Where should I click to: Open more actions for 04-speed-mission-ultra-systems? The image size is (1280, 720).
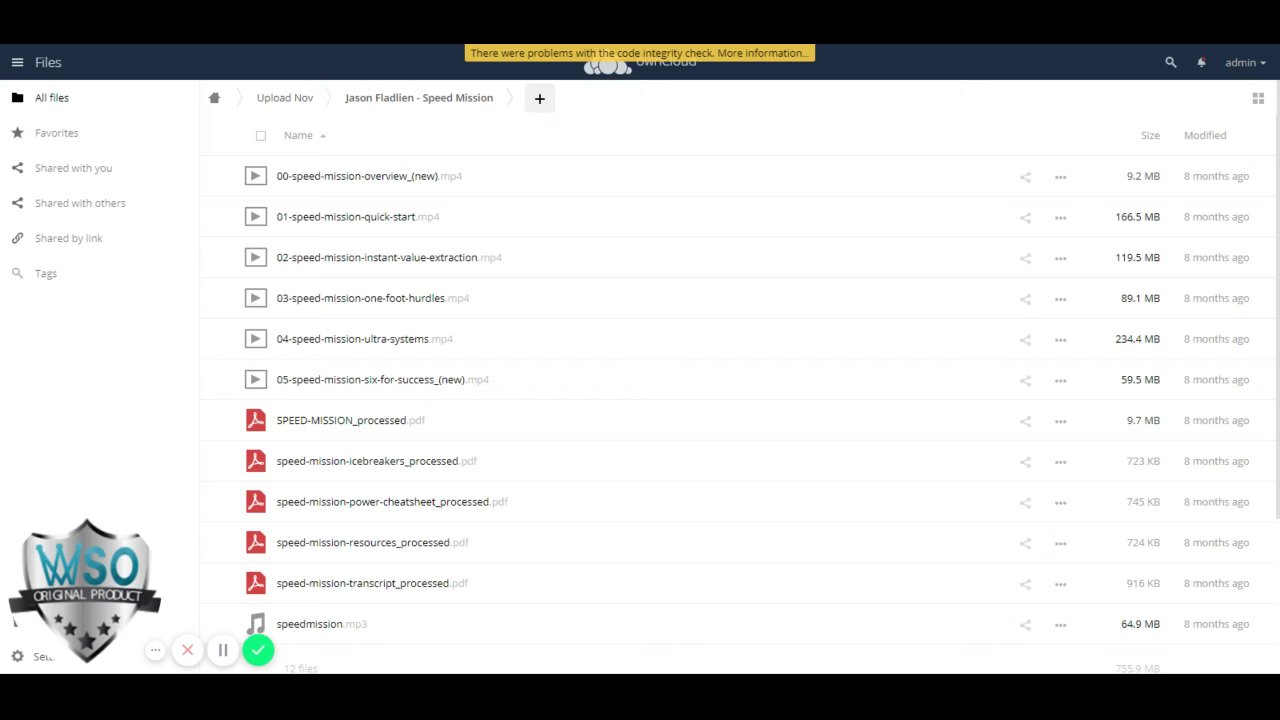point(1060,340)
